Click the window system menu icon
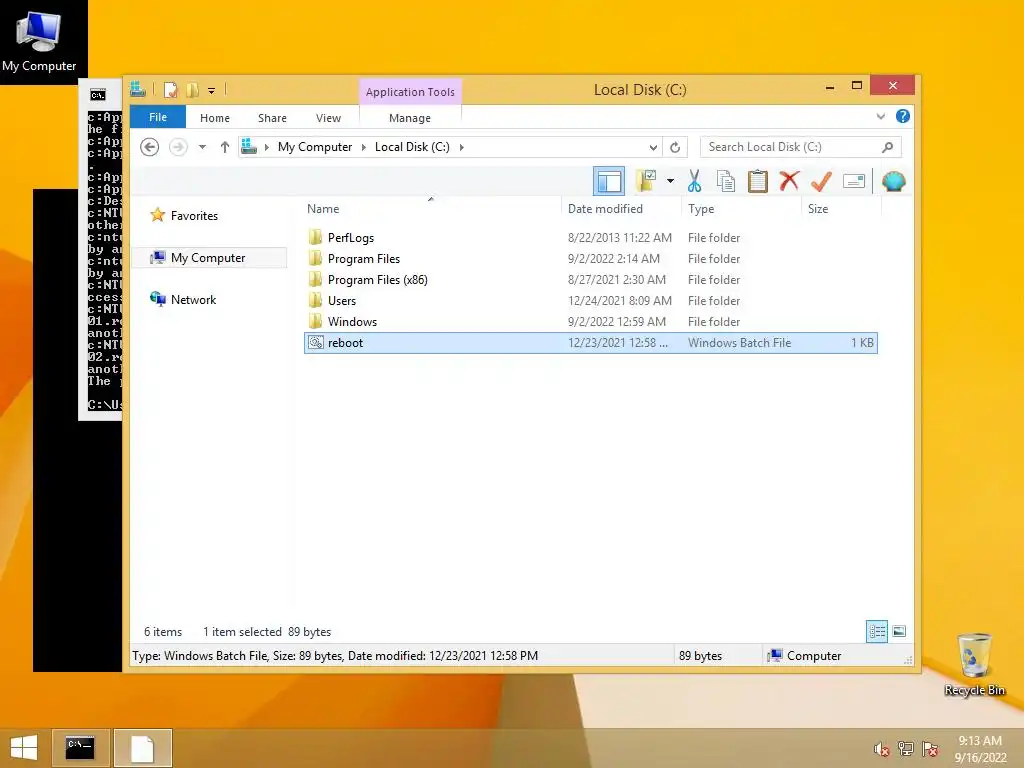Viewport: 1024px width, 768px height. [x=137, y=89]
